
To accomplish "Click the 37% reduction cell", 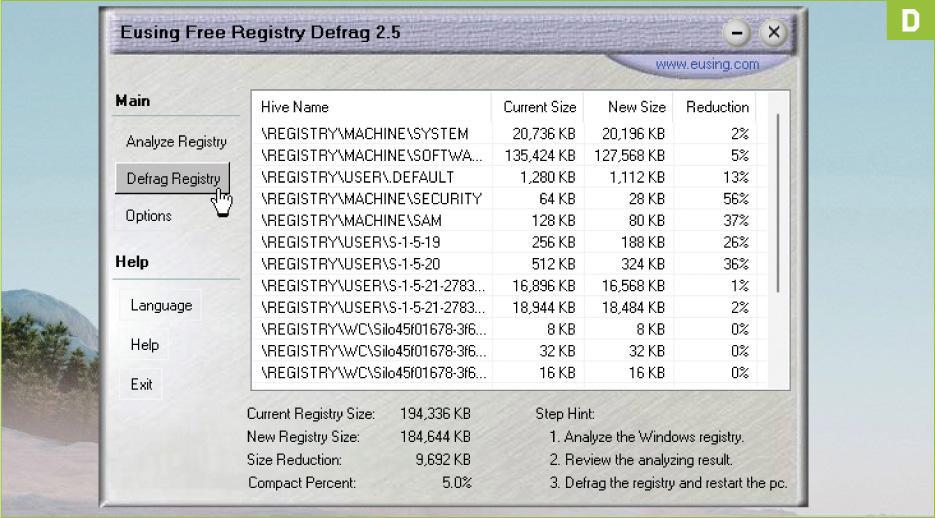I will click(736, 221).
